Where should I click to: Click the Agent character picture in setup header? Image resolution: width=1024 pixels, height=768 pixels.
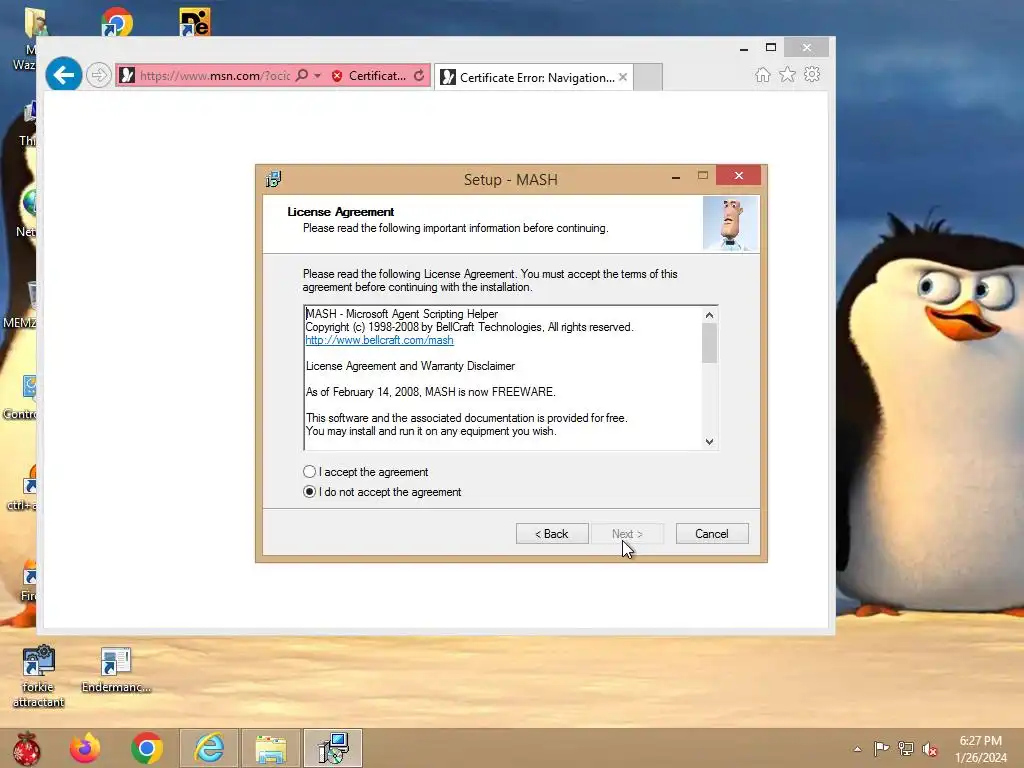pos(730,224)
